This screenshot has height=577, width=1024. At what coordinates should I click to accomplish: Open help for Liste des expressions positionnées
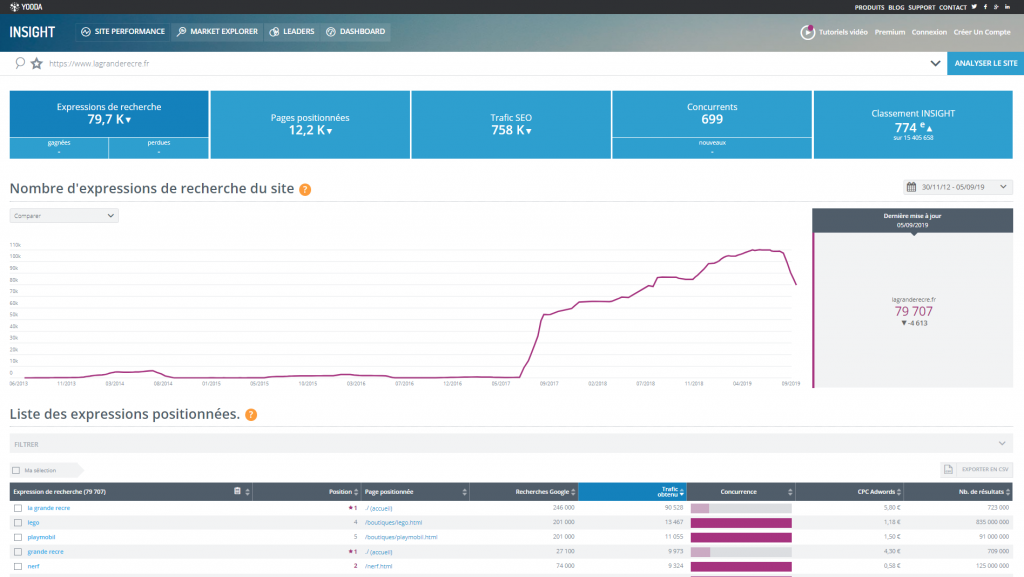point(251,414)
